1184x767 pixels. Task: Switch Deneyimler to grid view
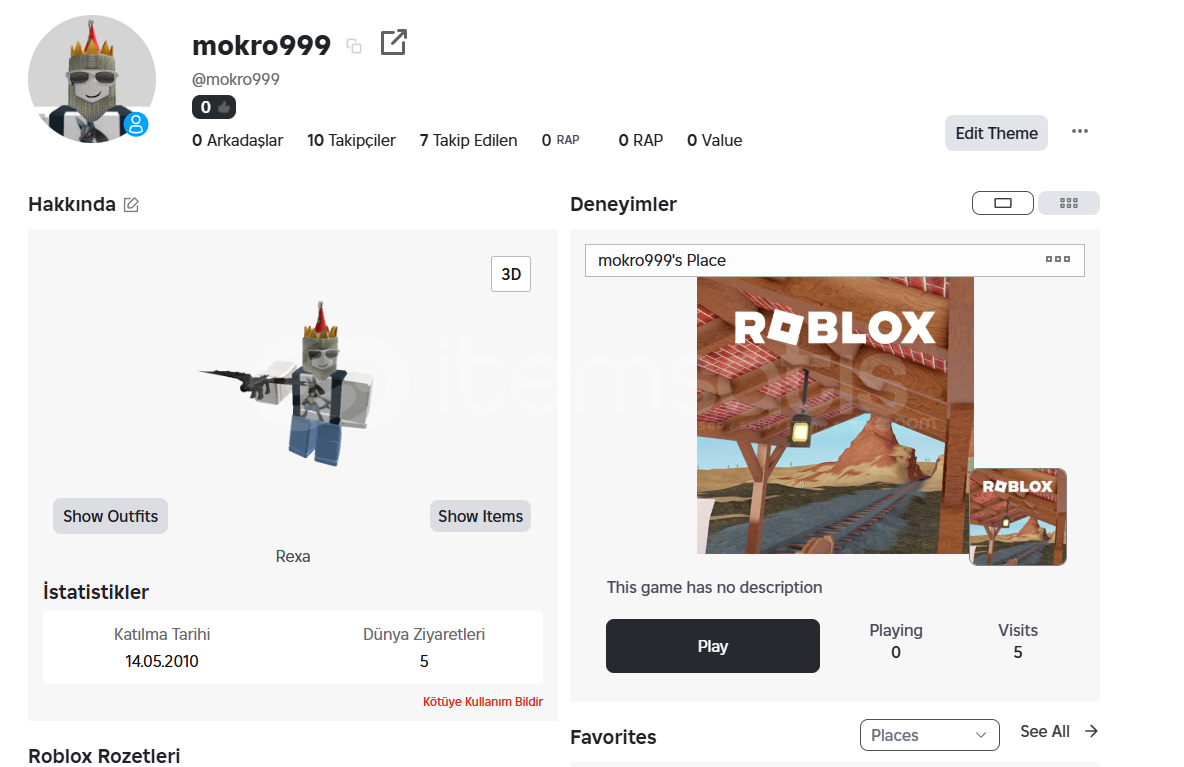point(1068,203)
